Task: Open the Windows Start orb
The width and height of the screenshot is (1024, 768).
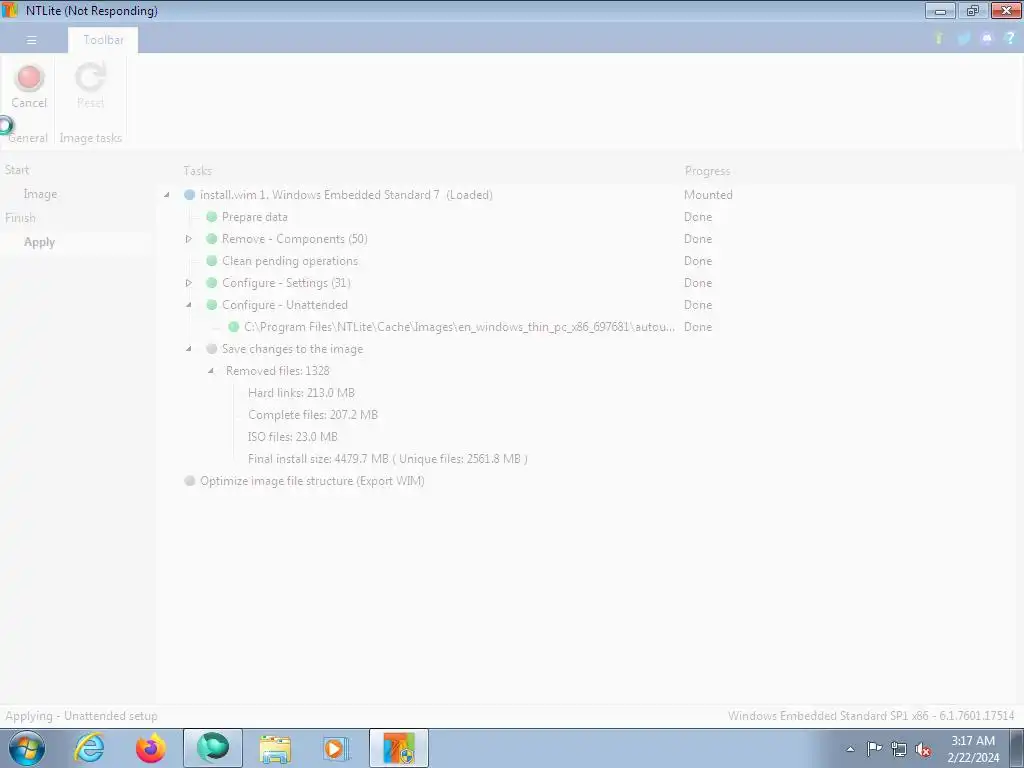Action: tap(27, 748)
